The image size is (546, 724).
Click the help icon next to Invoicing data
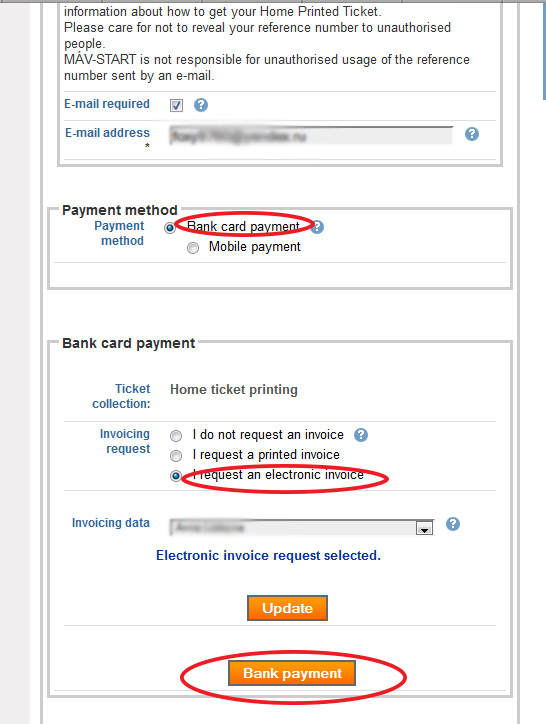tap(453, 524)
